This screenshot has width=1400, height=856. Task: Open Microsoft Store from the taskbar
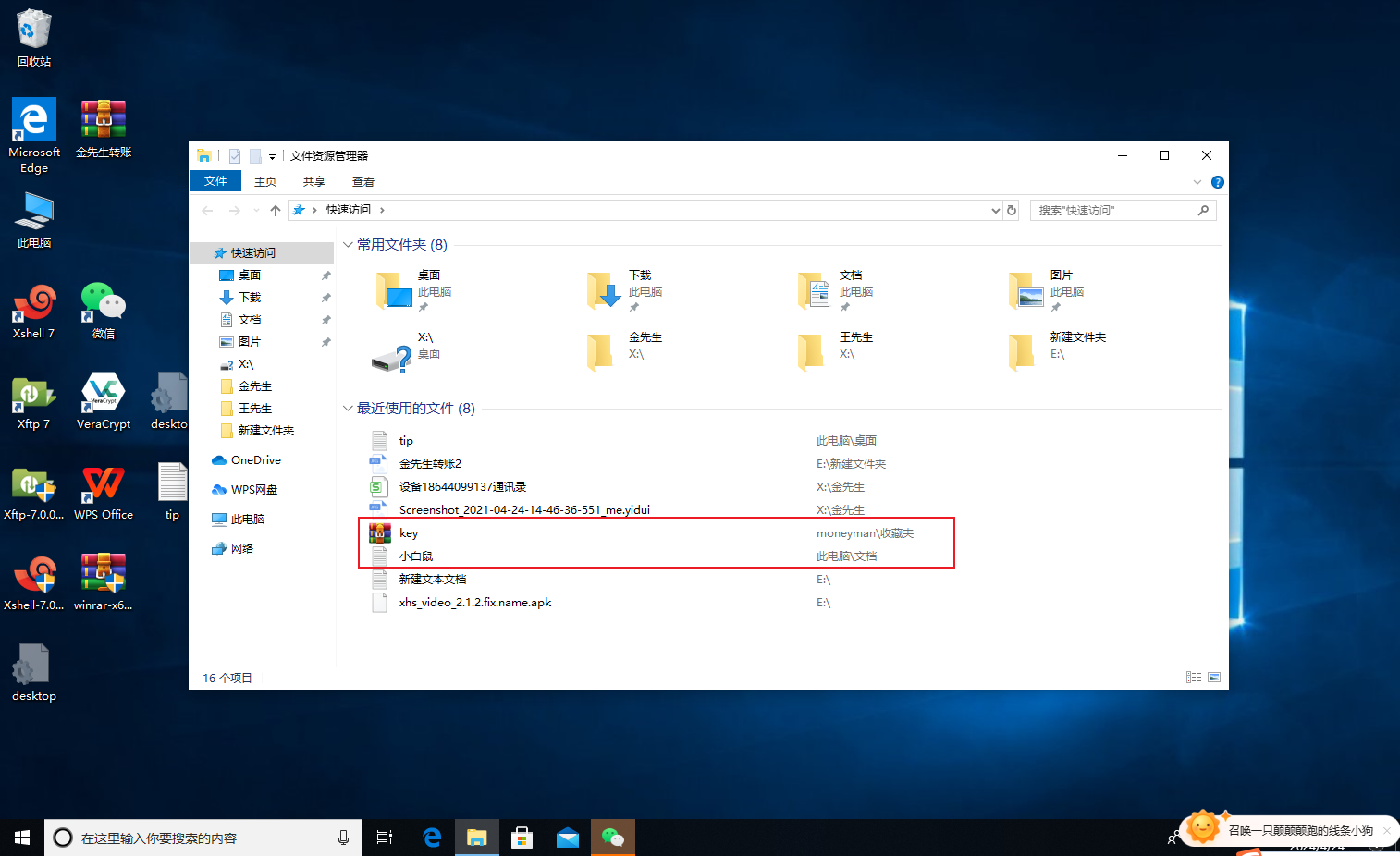click(x=522, y=838)
